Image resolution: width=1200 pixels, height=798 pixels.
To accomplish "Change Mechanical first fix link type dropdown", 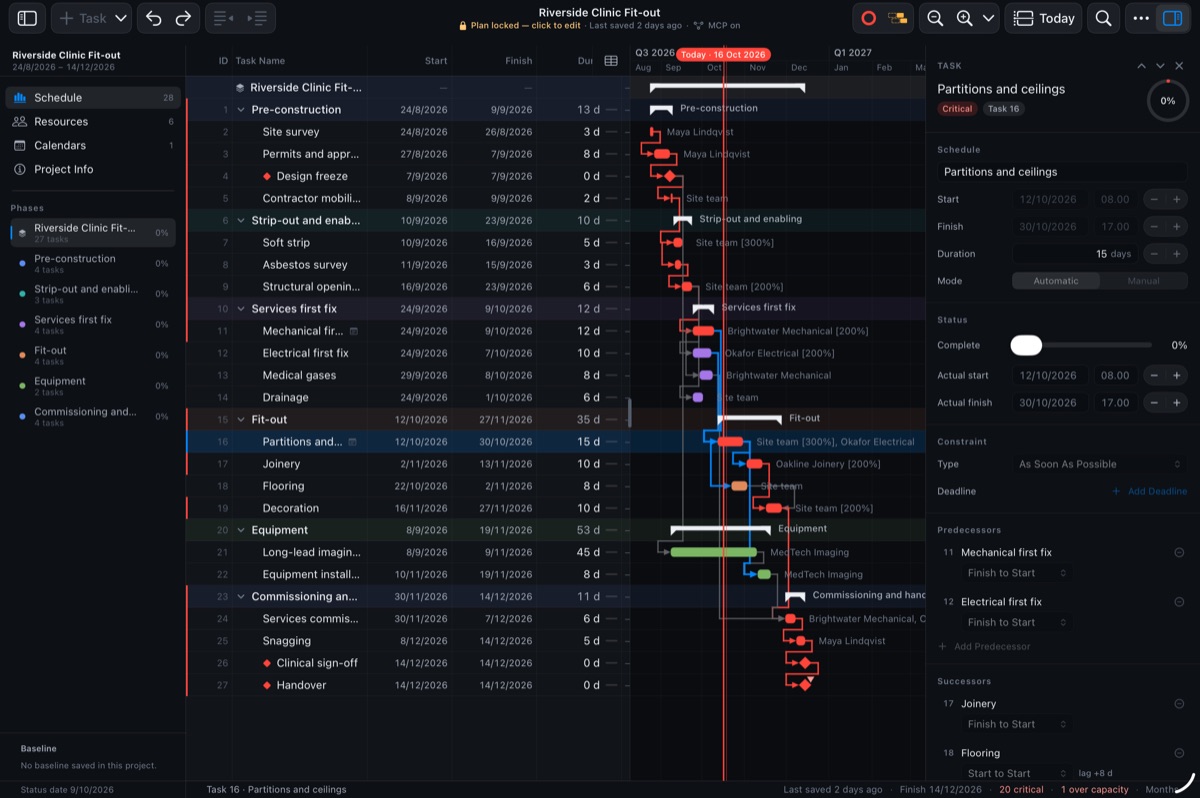I will (1017, 573).
